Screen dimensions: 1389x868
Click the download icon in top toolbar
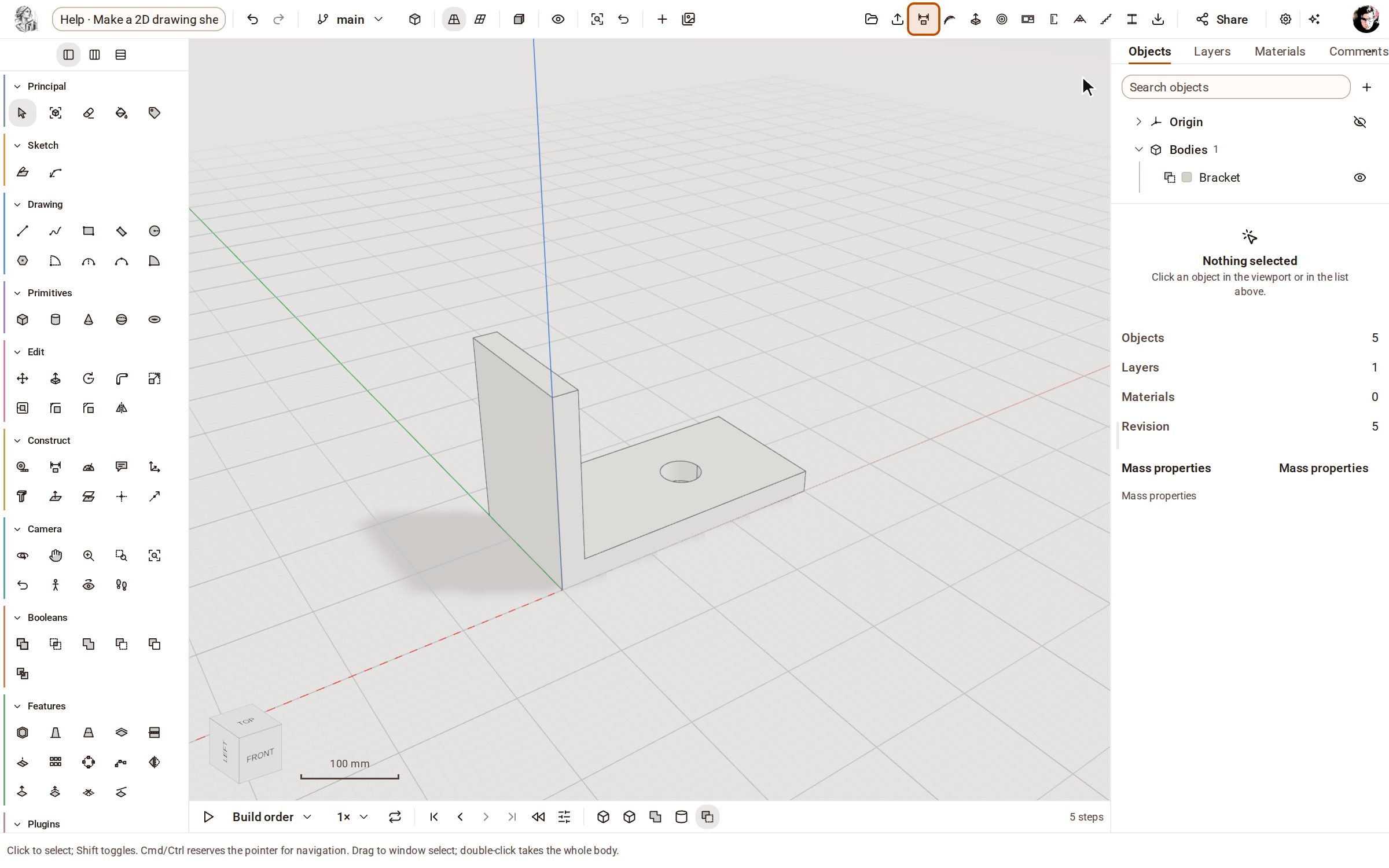[x=1158, y=19]
